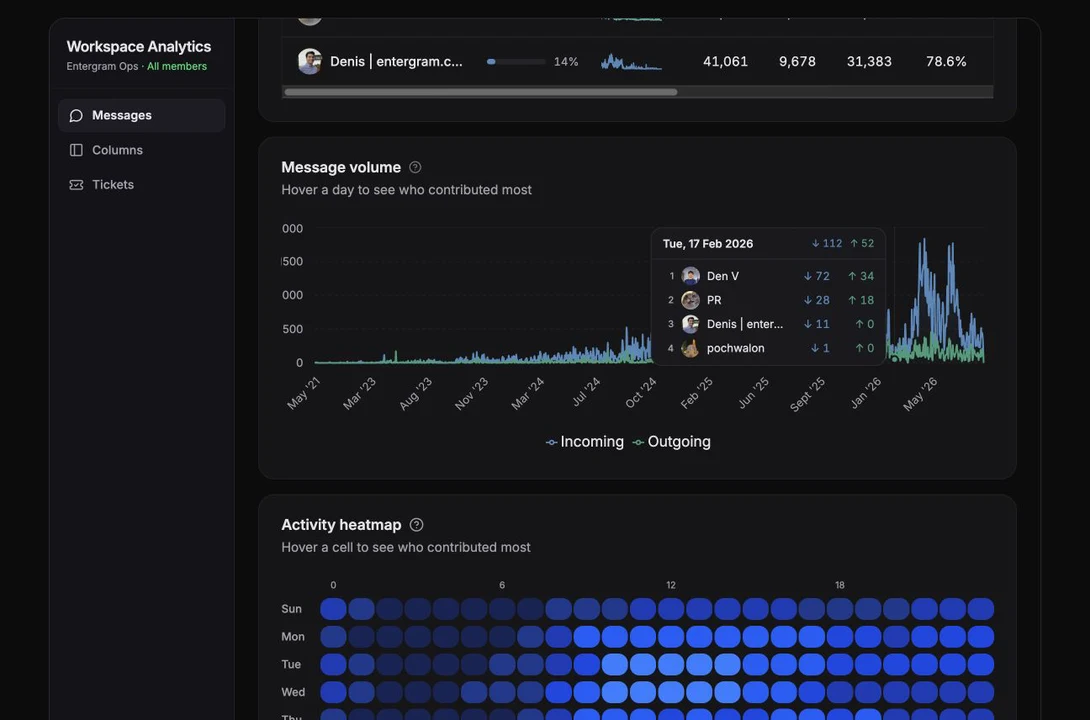Toggle the Incoming series in legend
Screen dimensions: 1090x720
click(x=585, y=442)
